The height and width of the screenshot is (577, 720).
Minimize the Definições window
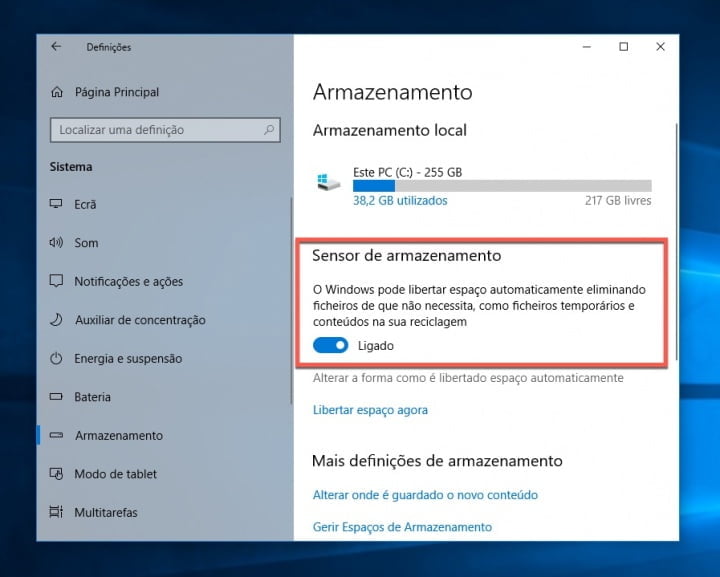click(587, 46)
